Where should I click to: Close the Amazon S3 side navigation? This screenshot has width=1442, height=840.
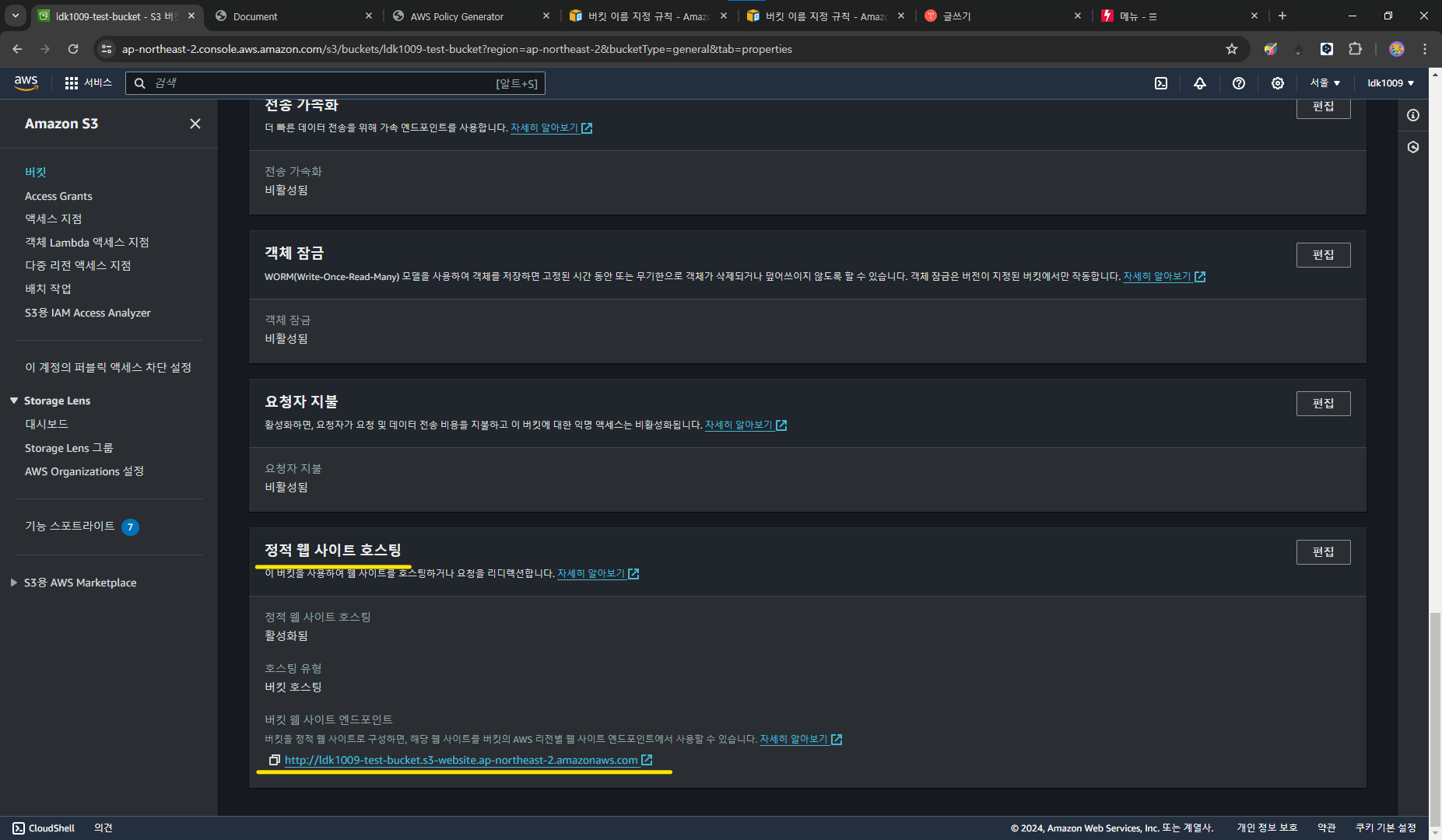(x=195, y=124)
